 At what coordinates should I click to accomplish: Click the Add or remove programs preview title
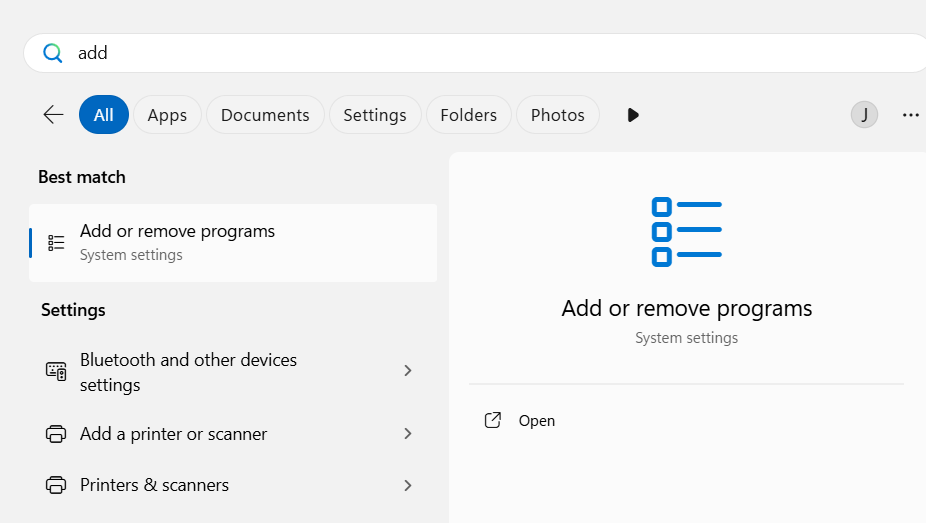click(687, 308)
